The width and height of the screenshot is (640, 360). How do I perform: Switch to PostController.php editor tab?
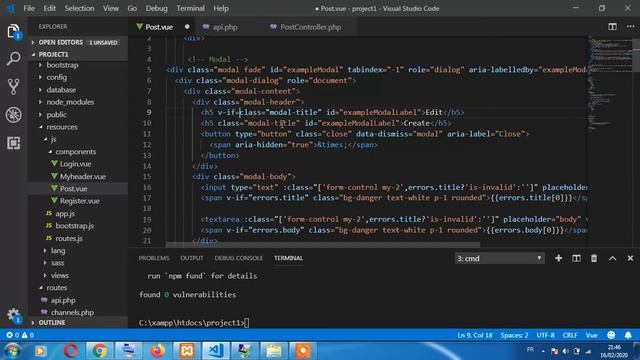pyautogui.click(x=310, y=27)
